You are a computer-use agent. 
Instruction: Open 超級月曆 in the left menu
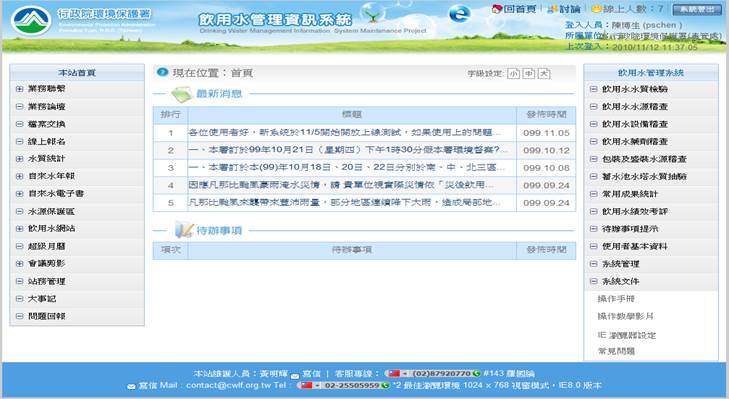pyautogui.click(x=46, y=246)
